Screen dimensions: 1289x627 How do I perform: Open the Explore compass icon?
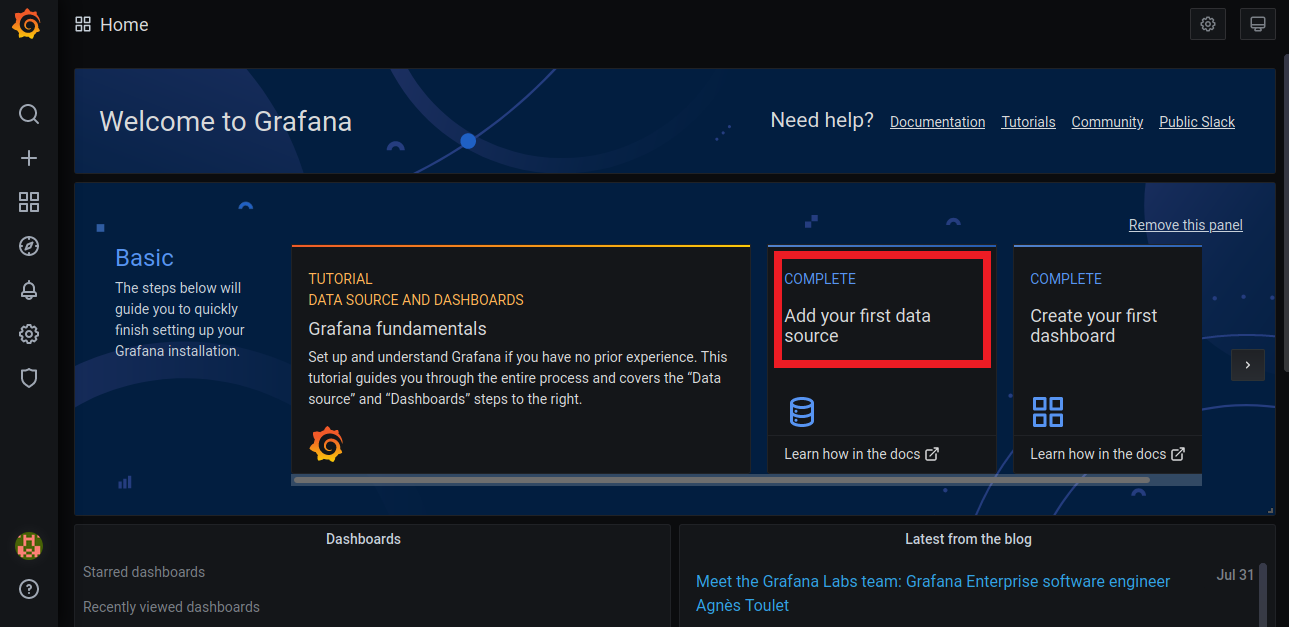(x=29, y=246)
